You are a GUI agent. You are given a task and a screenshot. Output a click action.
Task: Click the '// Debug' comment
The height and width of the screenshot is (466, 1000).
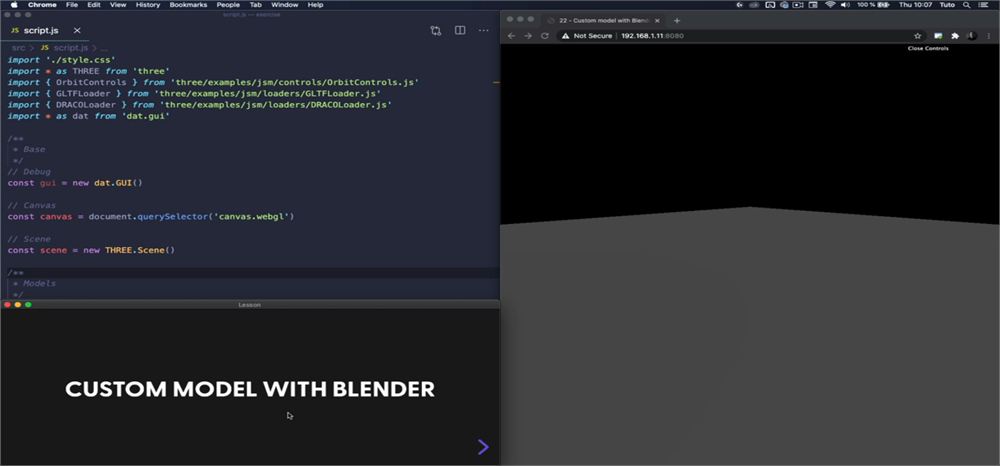(29, 171)
